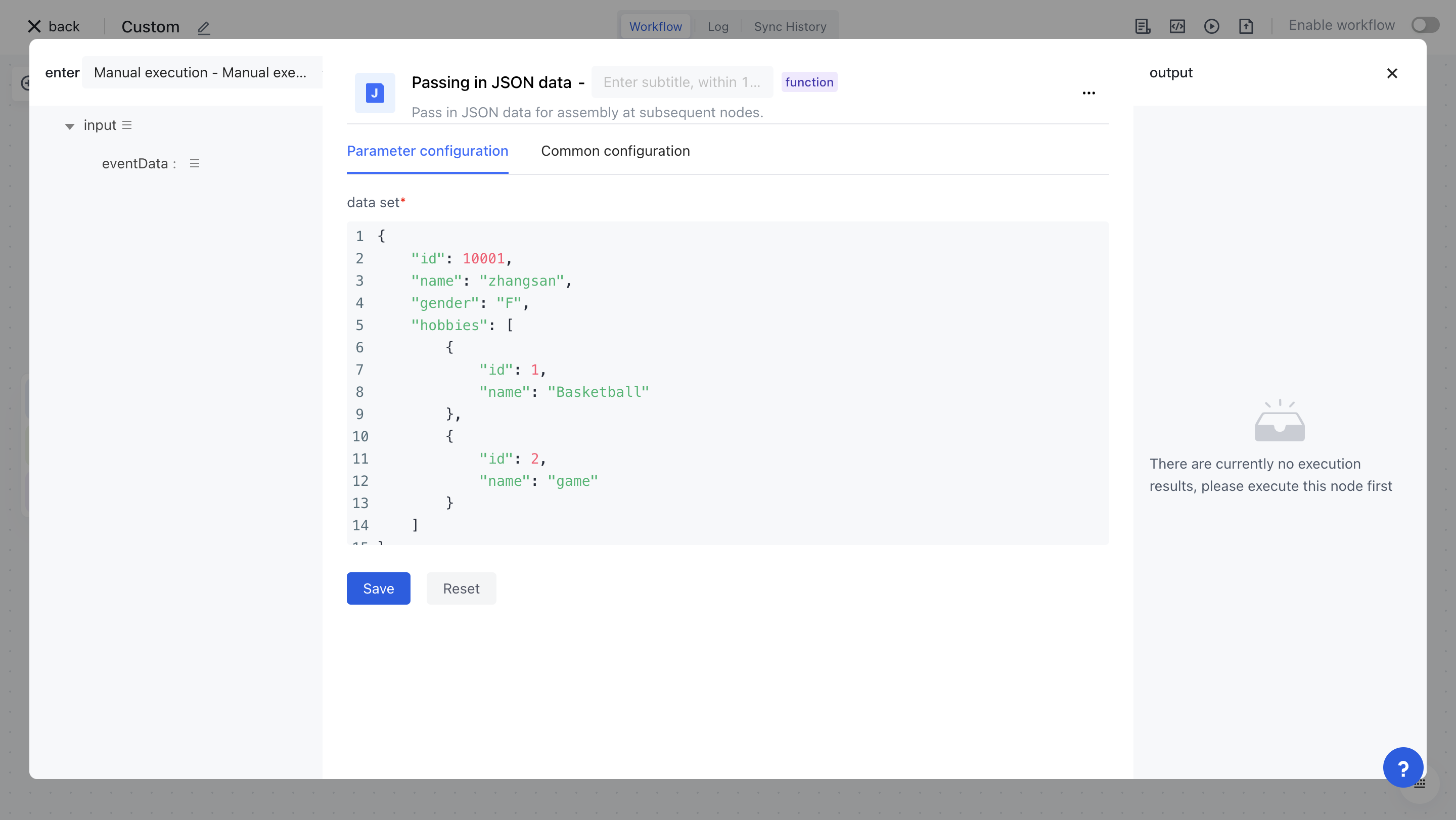Close the node configuration panel
This screenshot has height=820, width=1456.
pyautogui.click(x=1392, y=73)
